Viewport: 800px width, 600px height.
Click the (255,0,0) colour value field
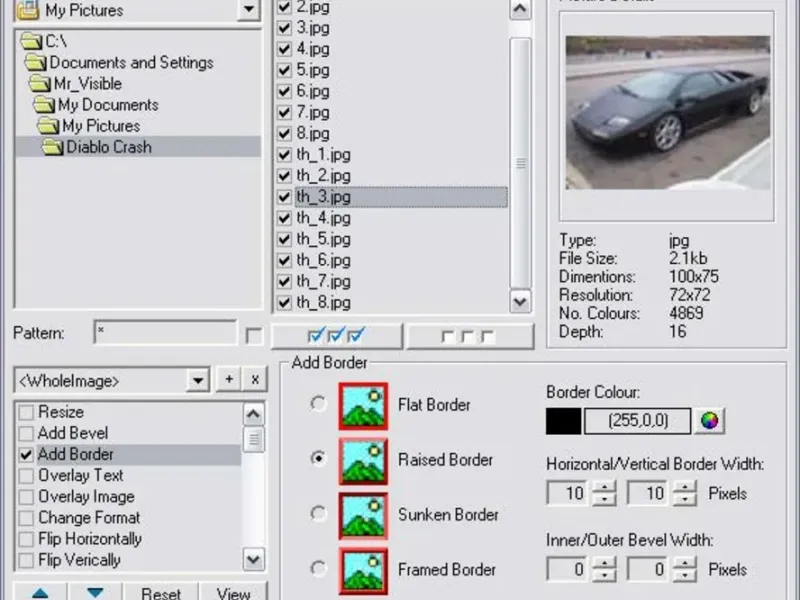[638, 421]
